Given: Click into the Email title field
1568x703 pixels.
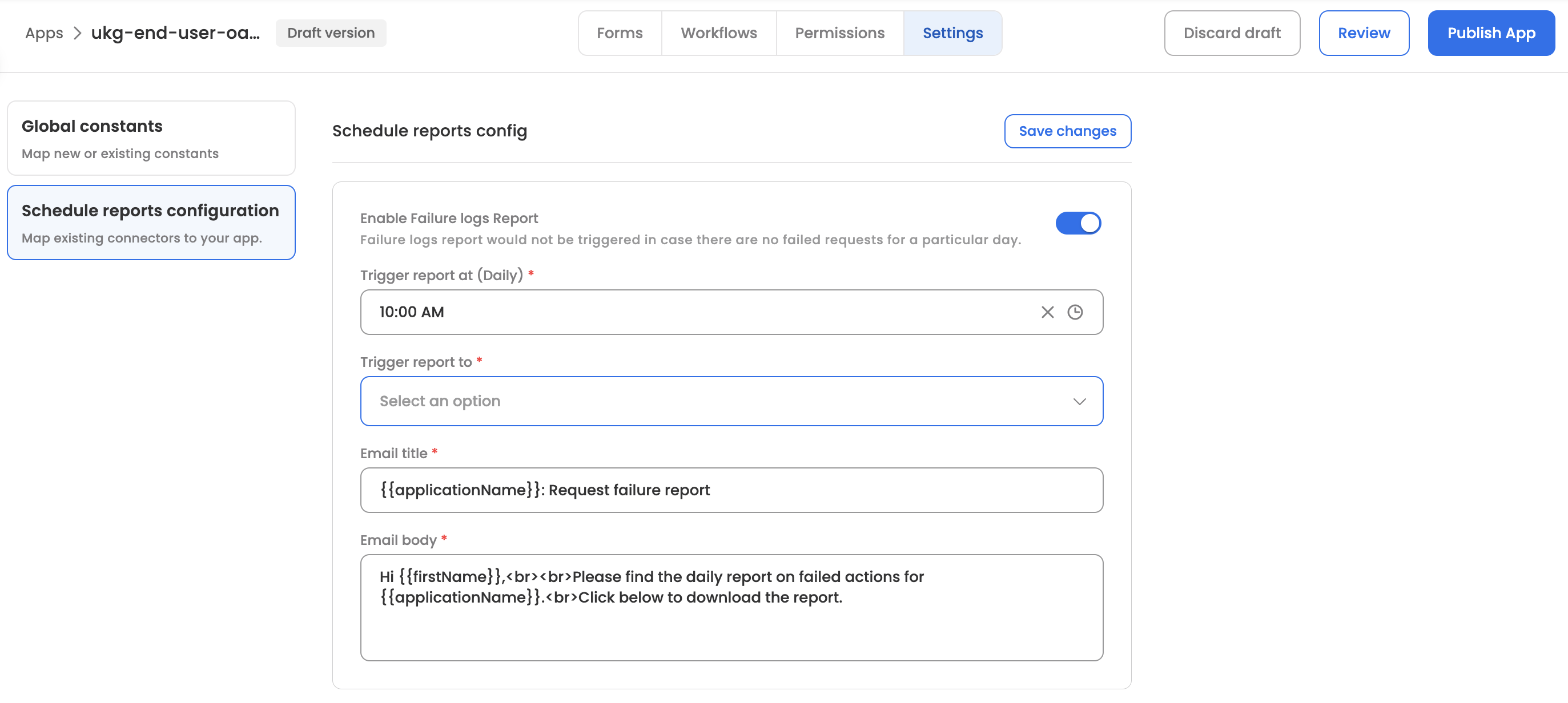Looking at the screenshot, I should tap(730, 490).
